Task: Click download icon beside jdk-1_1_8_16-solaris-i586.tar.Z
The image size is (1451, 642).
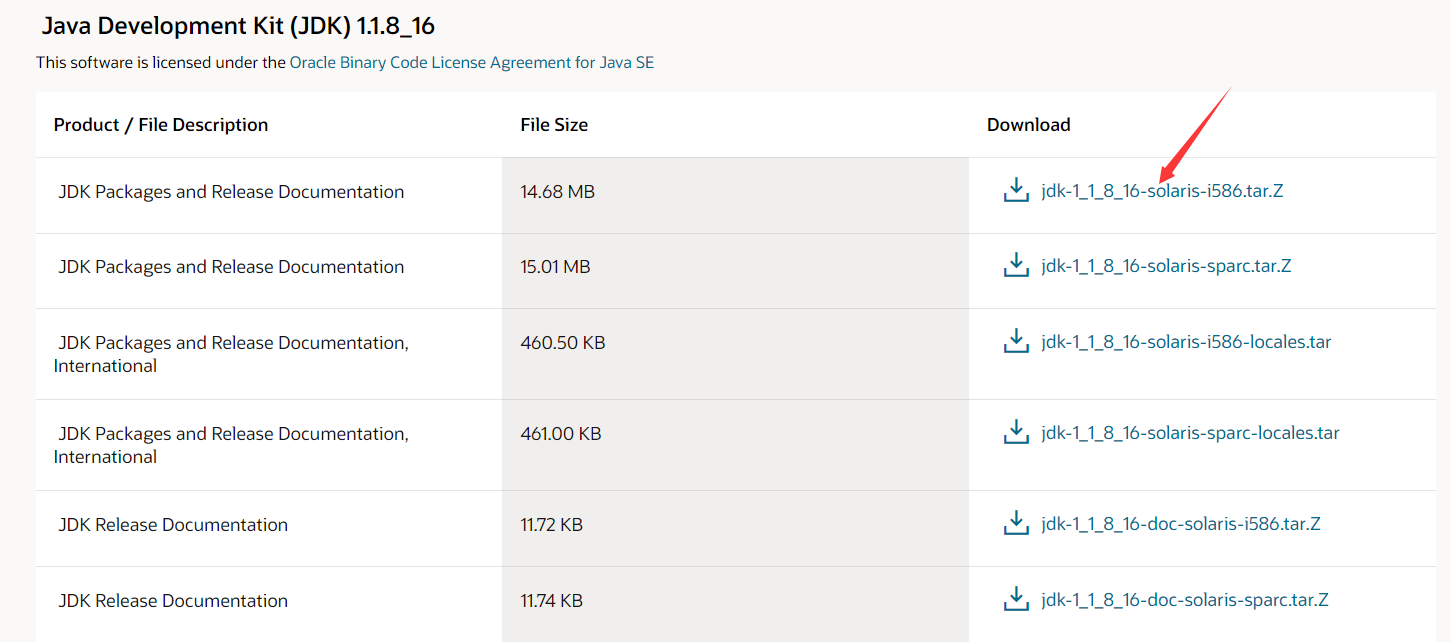Action: coord(1016,190)
